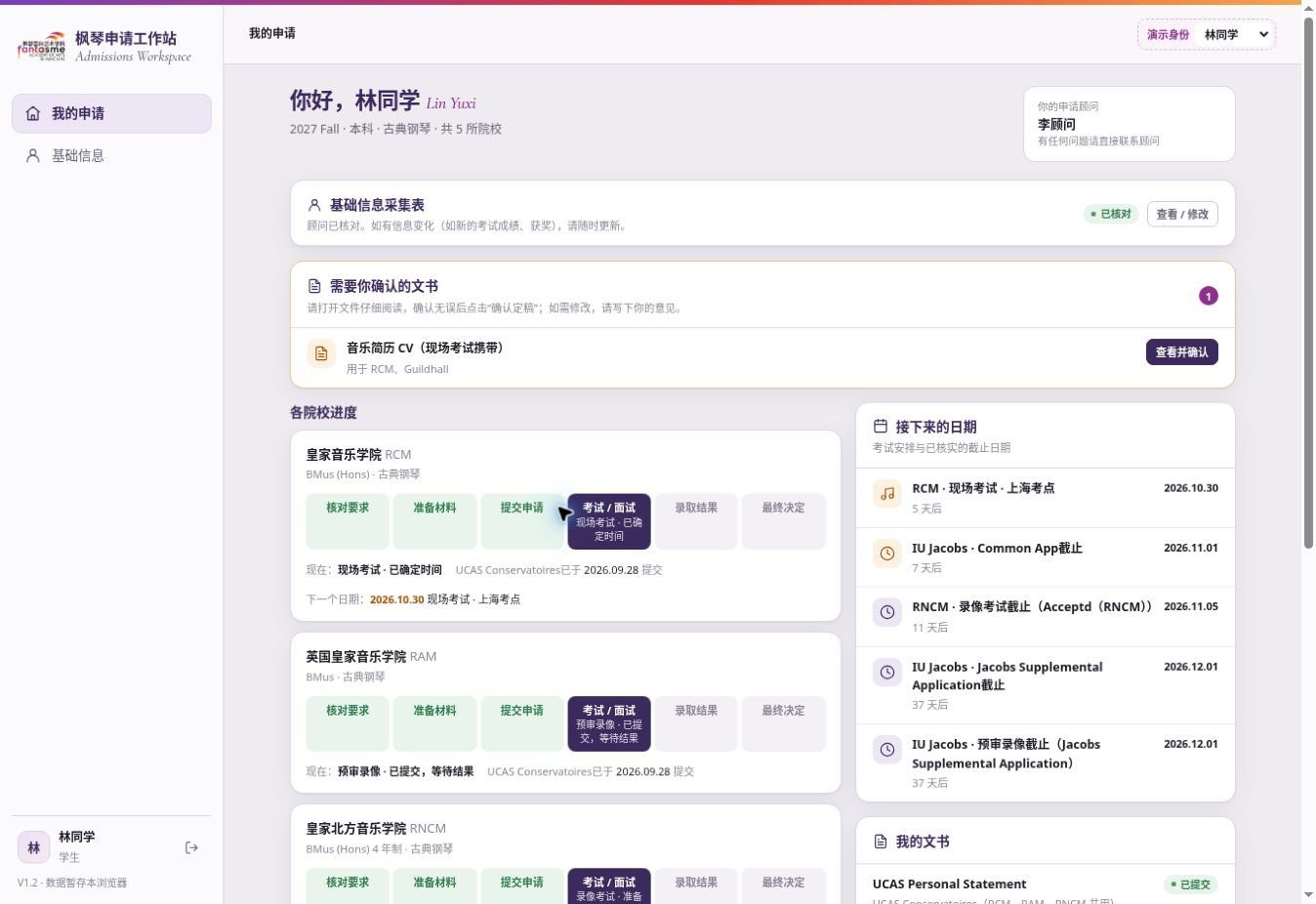This screenshot has height=904, width=1316.
Task: Click the 你的申请顾问 李顾问 card
Action: coord(1130,124)
